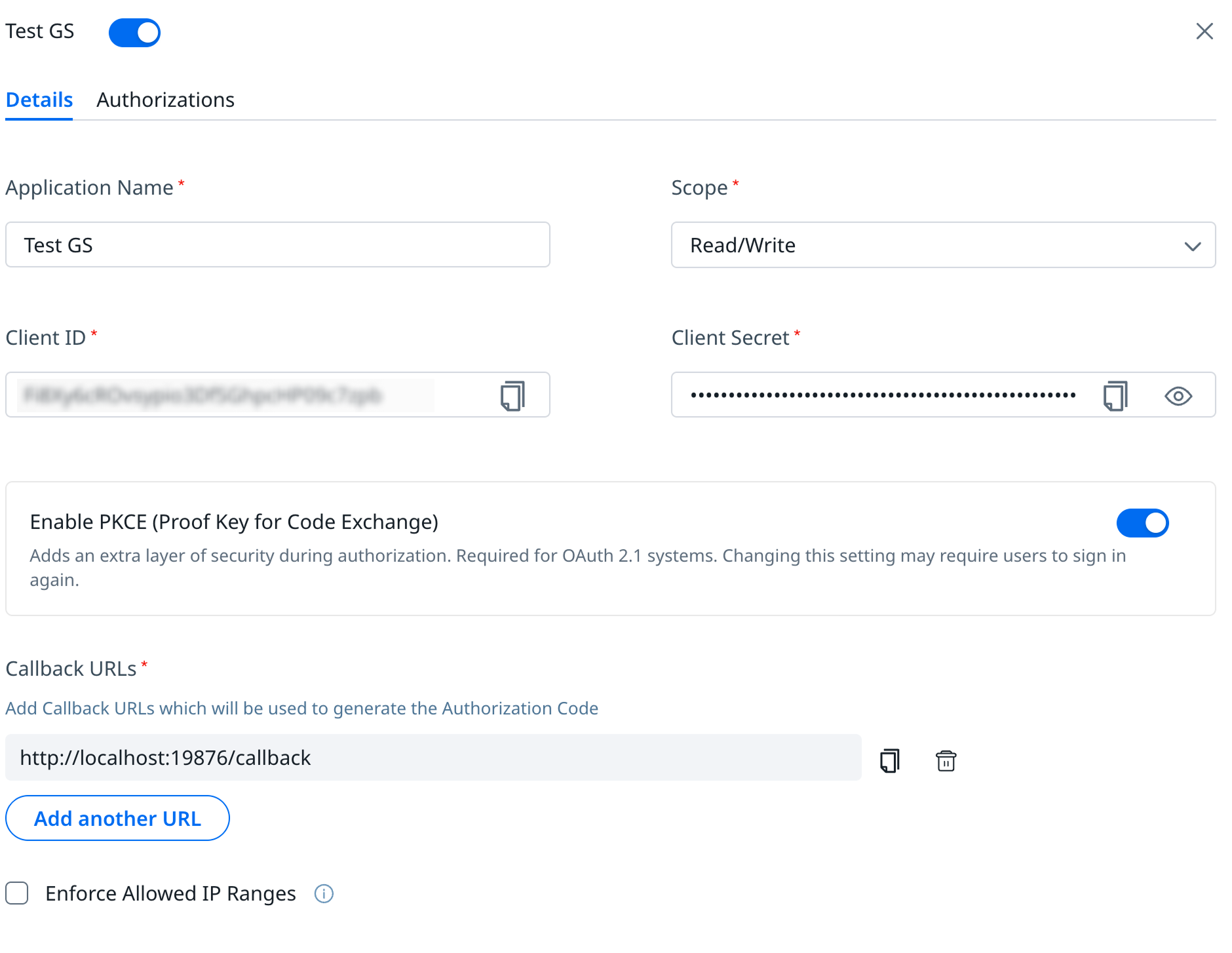Copy the localhost callback URL

pos(890,760)
